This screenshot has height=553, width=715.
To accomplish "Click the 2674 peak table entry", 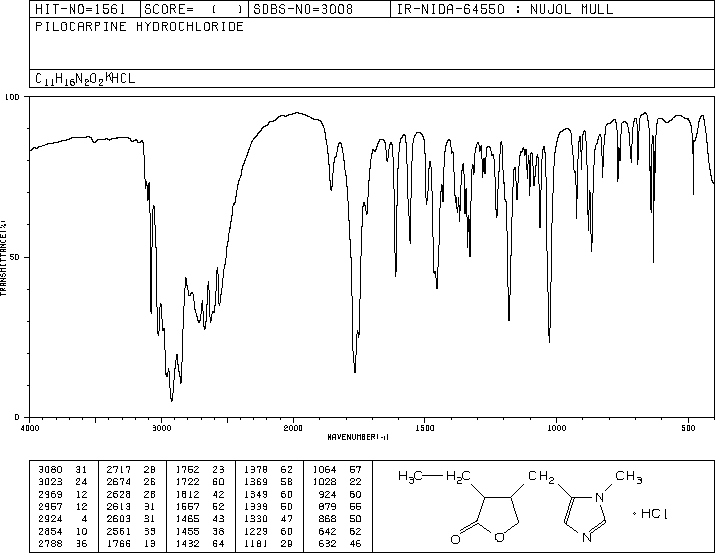I will 131,481.
